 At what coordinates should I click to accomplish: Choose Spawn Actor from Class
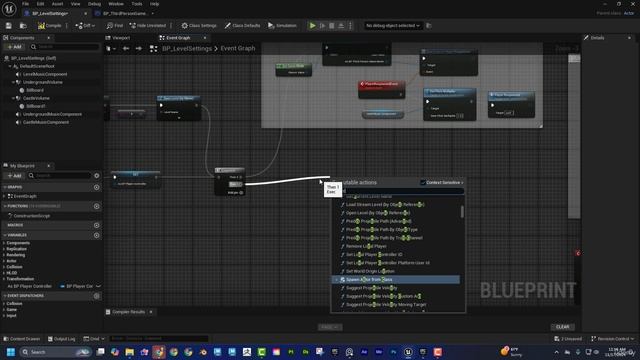coord(396,280)
